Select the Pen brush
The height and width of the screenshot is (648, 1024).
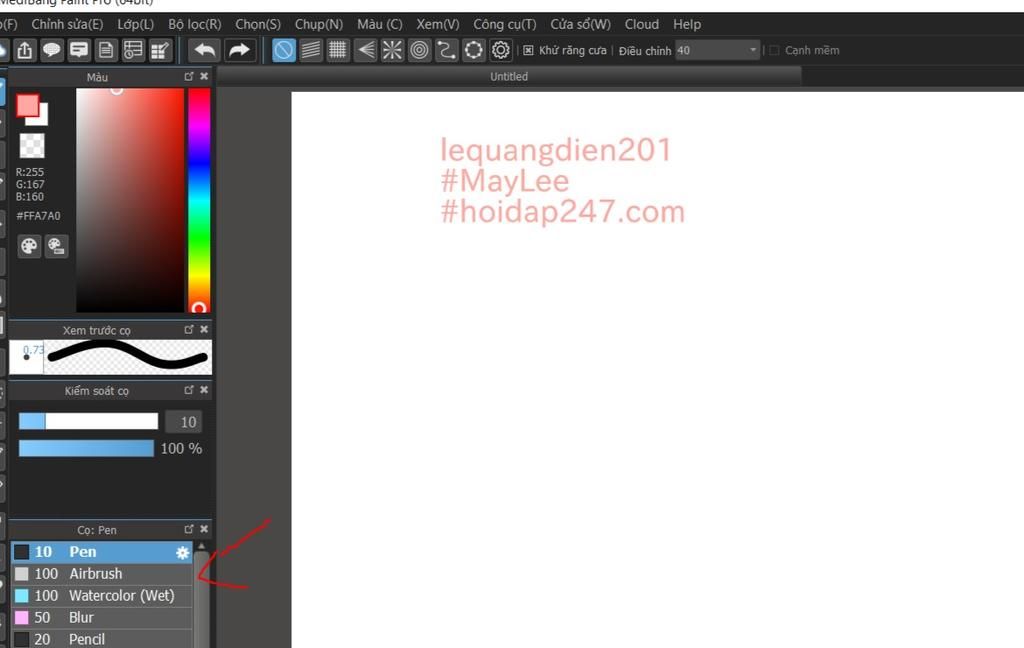click(102, 552)
